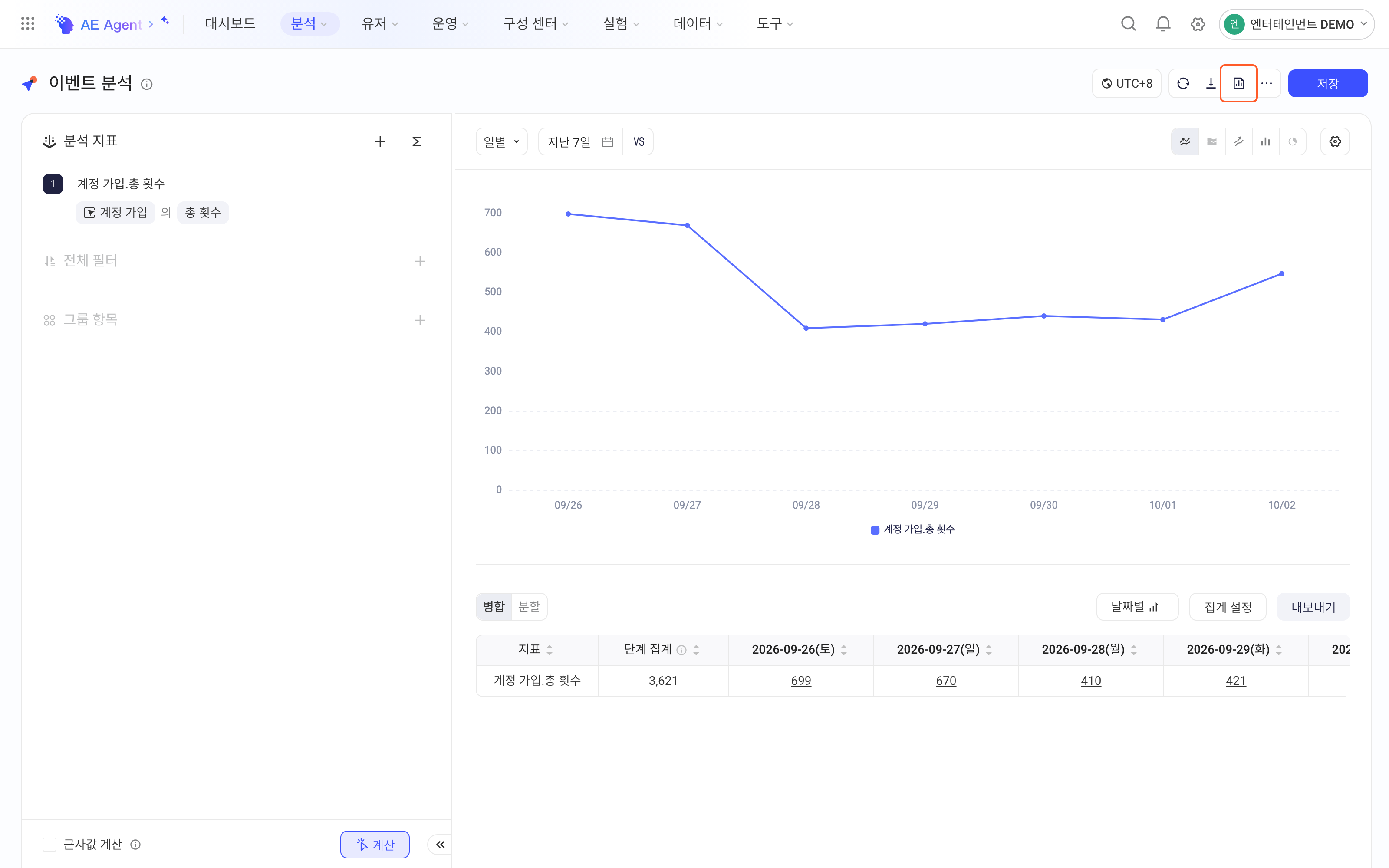Screen dimensions: 1389x868
Task: Open the notifications bell
Action: click(x=1163, y=23)
